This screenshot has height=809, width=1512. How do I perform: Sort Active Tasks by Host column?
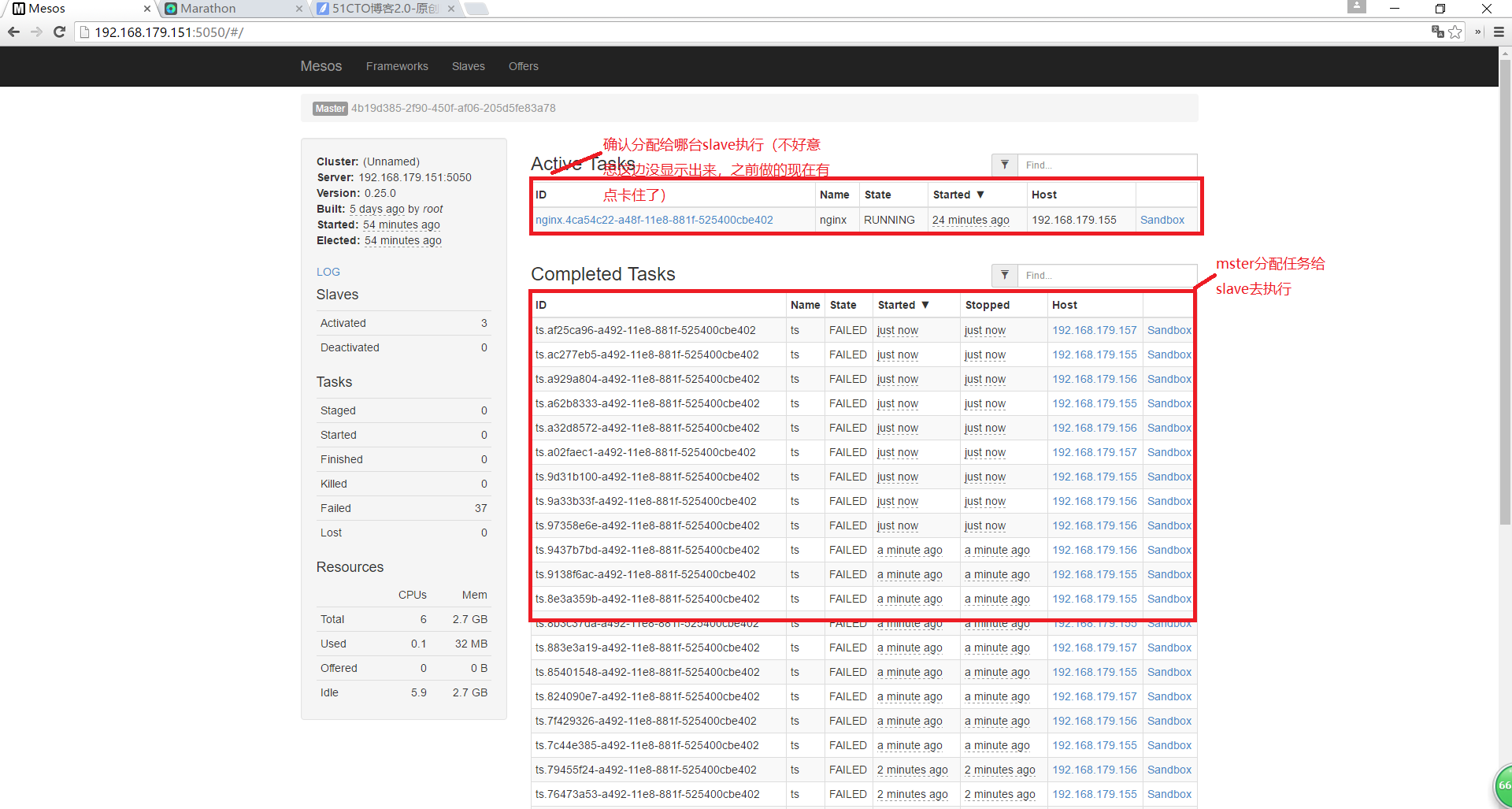pos(1044,195)
